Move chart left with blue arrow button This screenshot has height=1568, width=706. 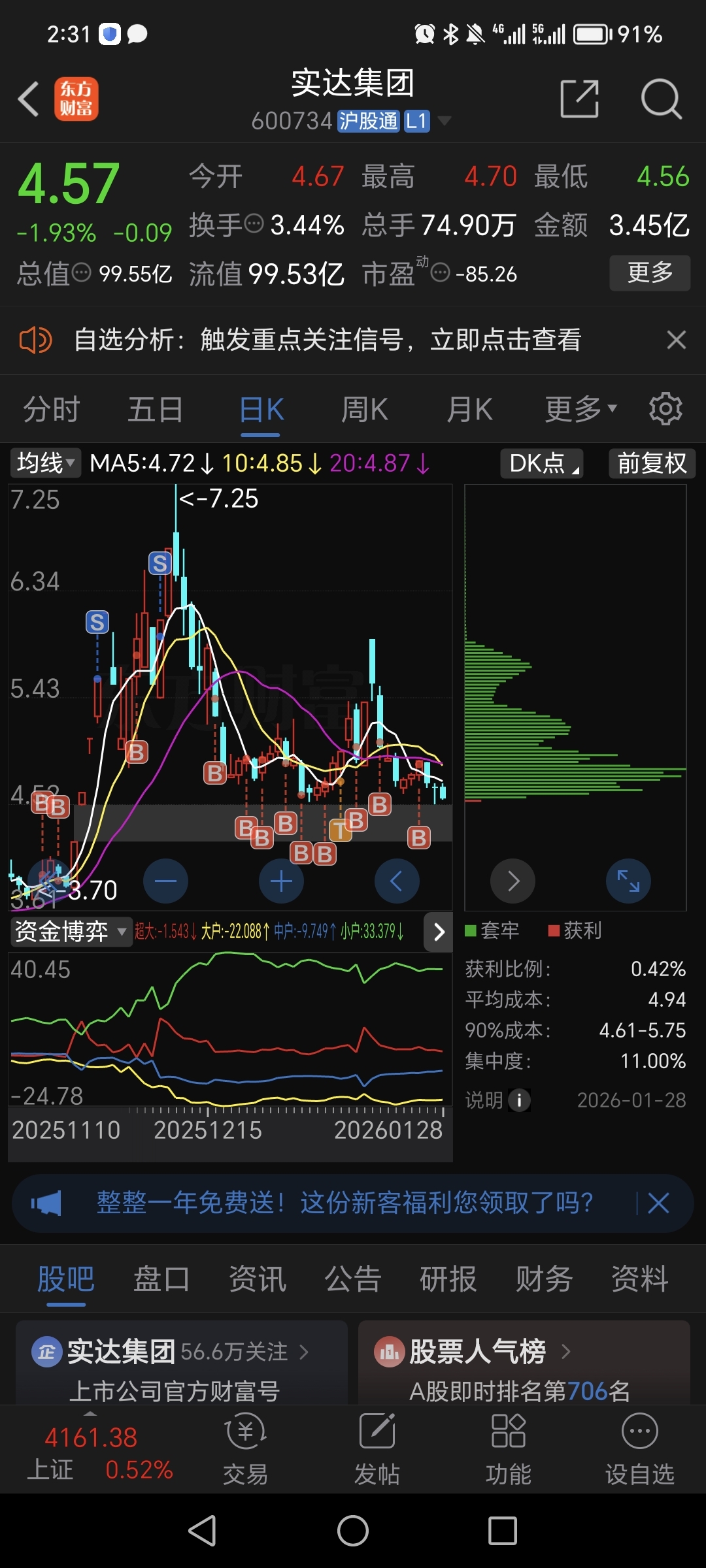(397, 881)
